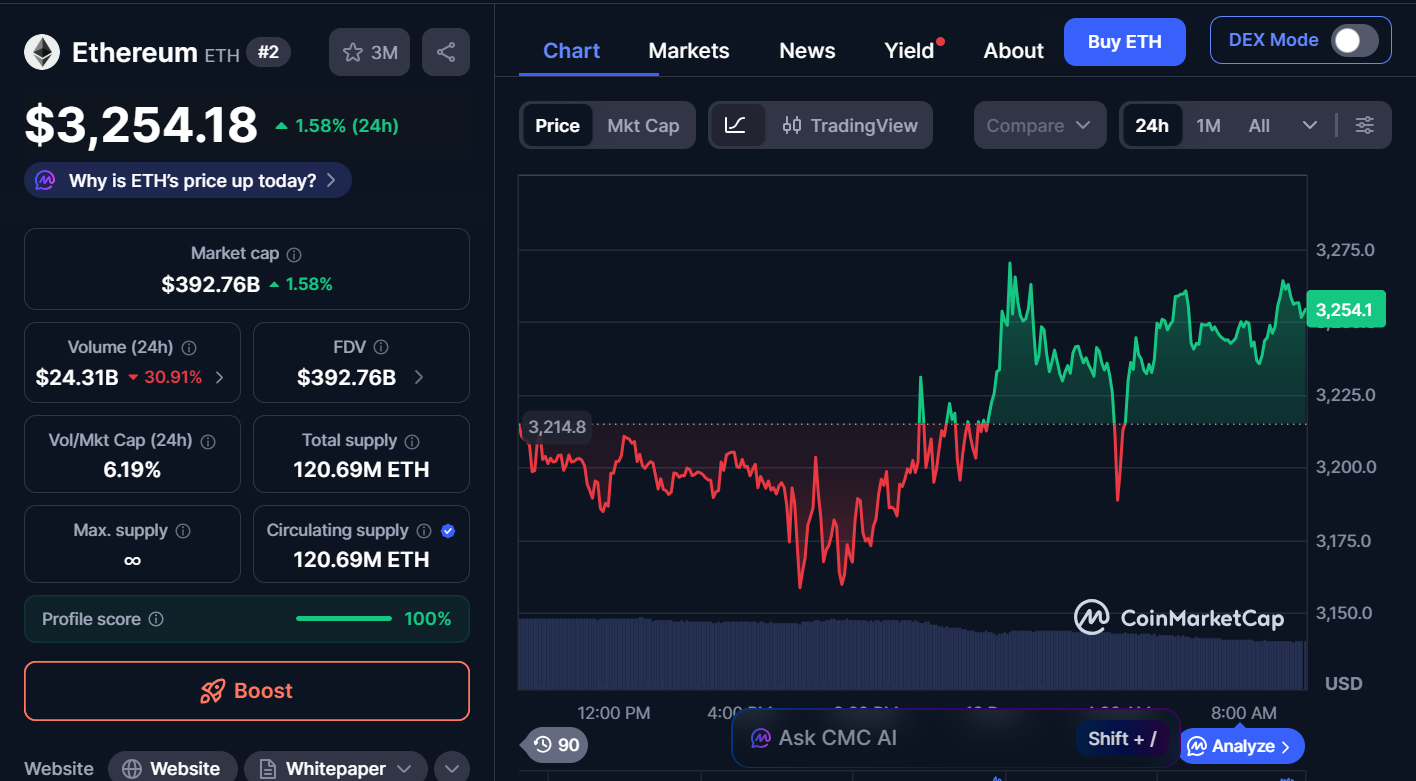Open chart settings sliders icon

point(1364,125)
